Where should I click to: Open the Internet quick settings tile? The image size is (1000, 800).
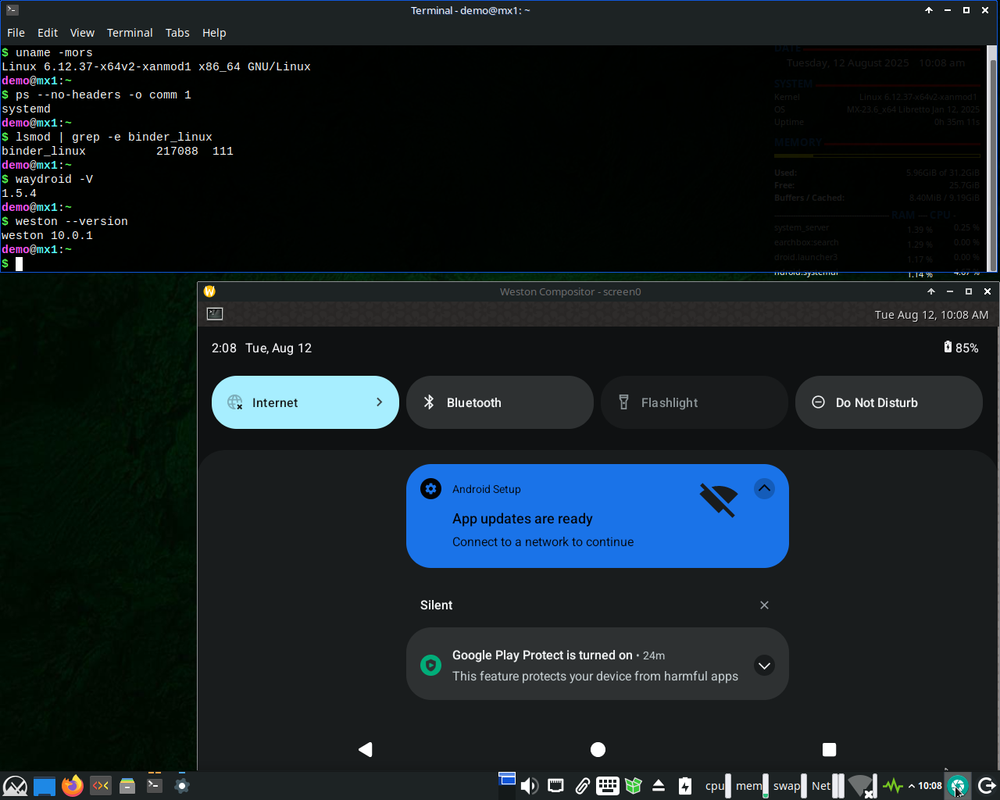click(305, 403)
